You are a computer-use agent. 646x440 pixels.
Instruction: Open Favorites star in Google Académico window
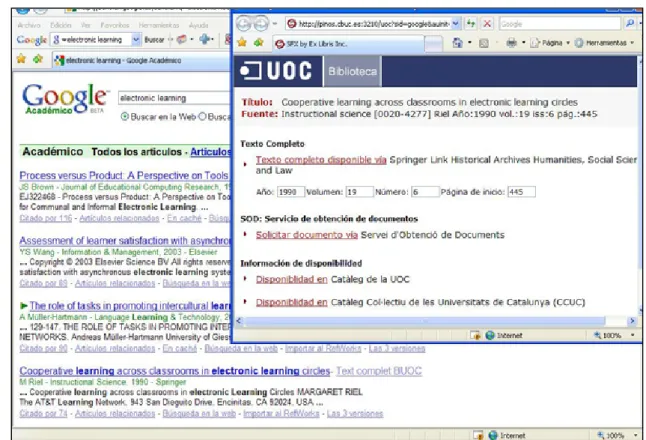[21, 59]
